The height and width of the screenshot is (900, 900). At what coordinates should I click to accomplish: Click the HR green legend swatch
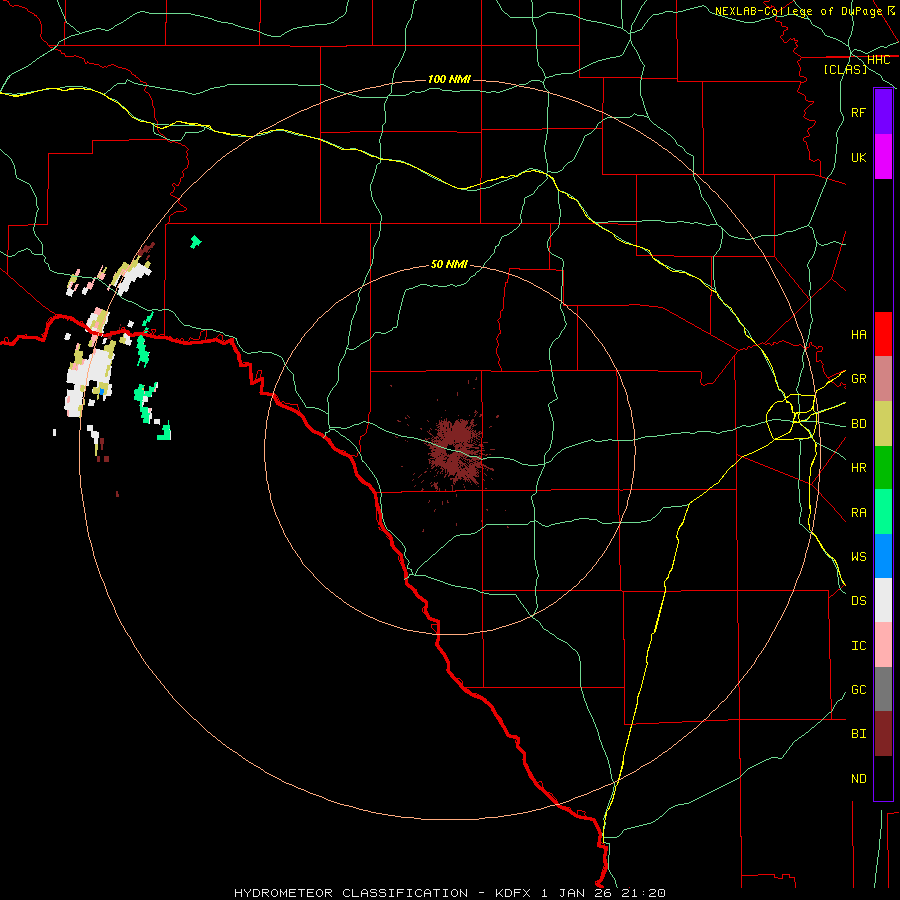tap(883, 468)
